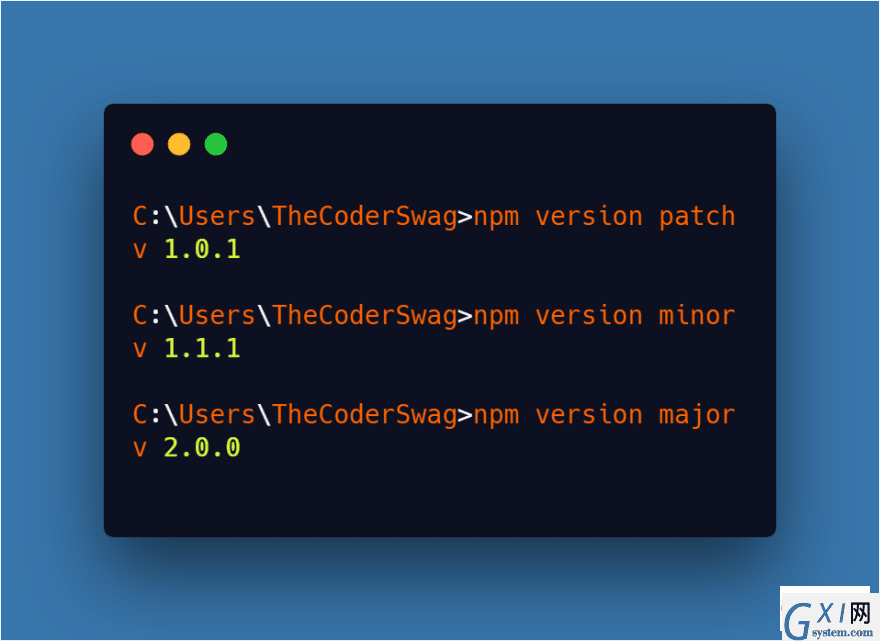Select the 'npm version patch' command text
The height and width of the screenshot is (641, 880).
pos(604,218)
